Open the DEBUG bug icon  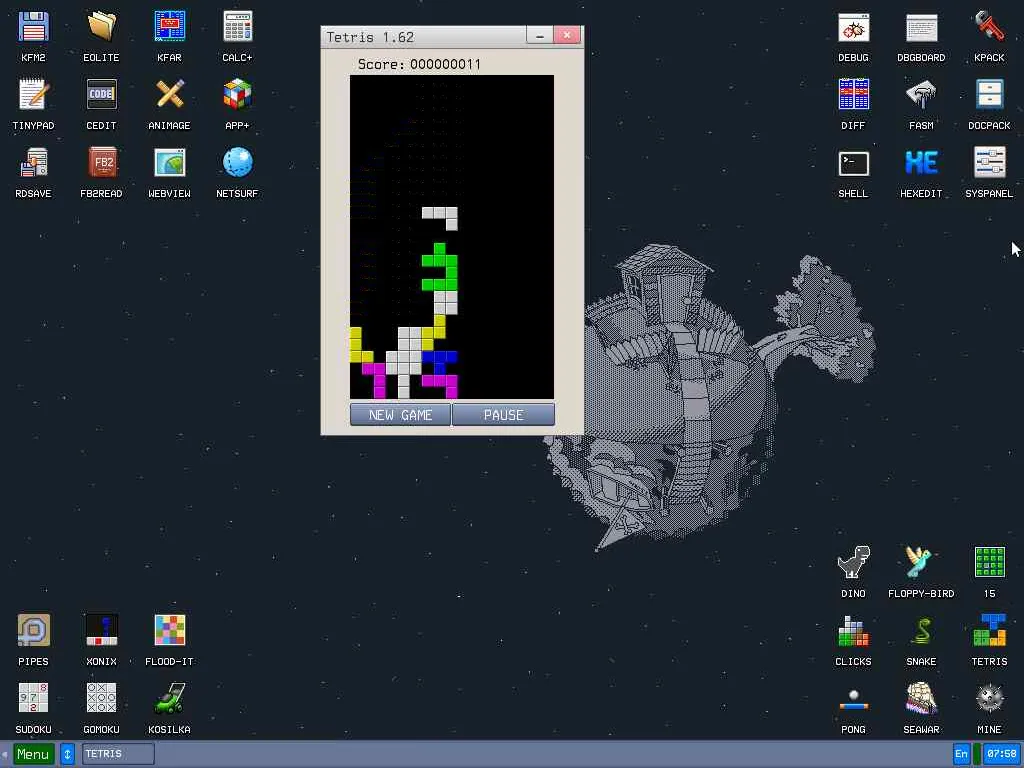click(854, 27)
